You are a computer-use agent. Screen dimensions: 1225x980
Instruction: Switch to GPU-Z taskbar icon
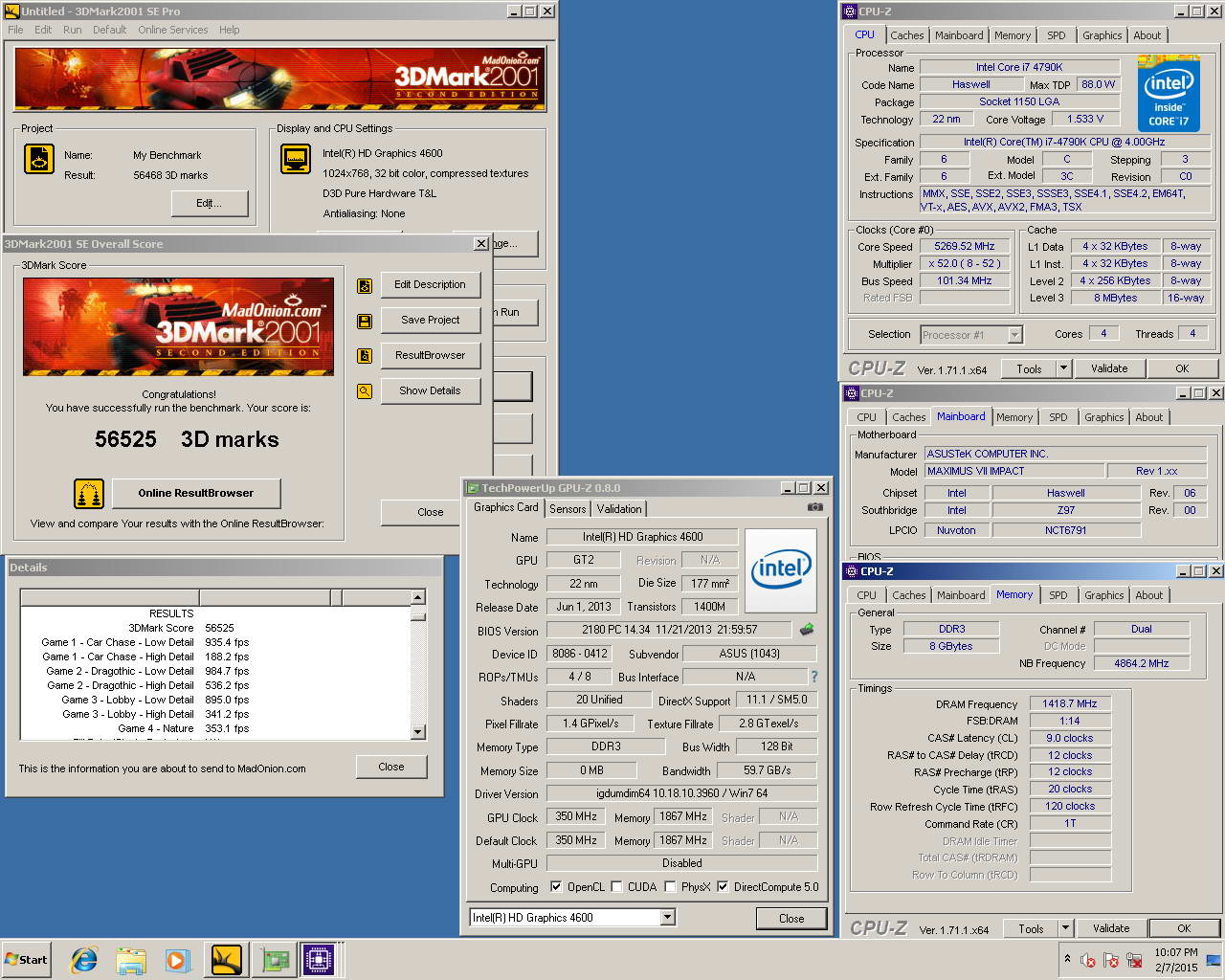click(276, 960)
